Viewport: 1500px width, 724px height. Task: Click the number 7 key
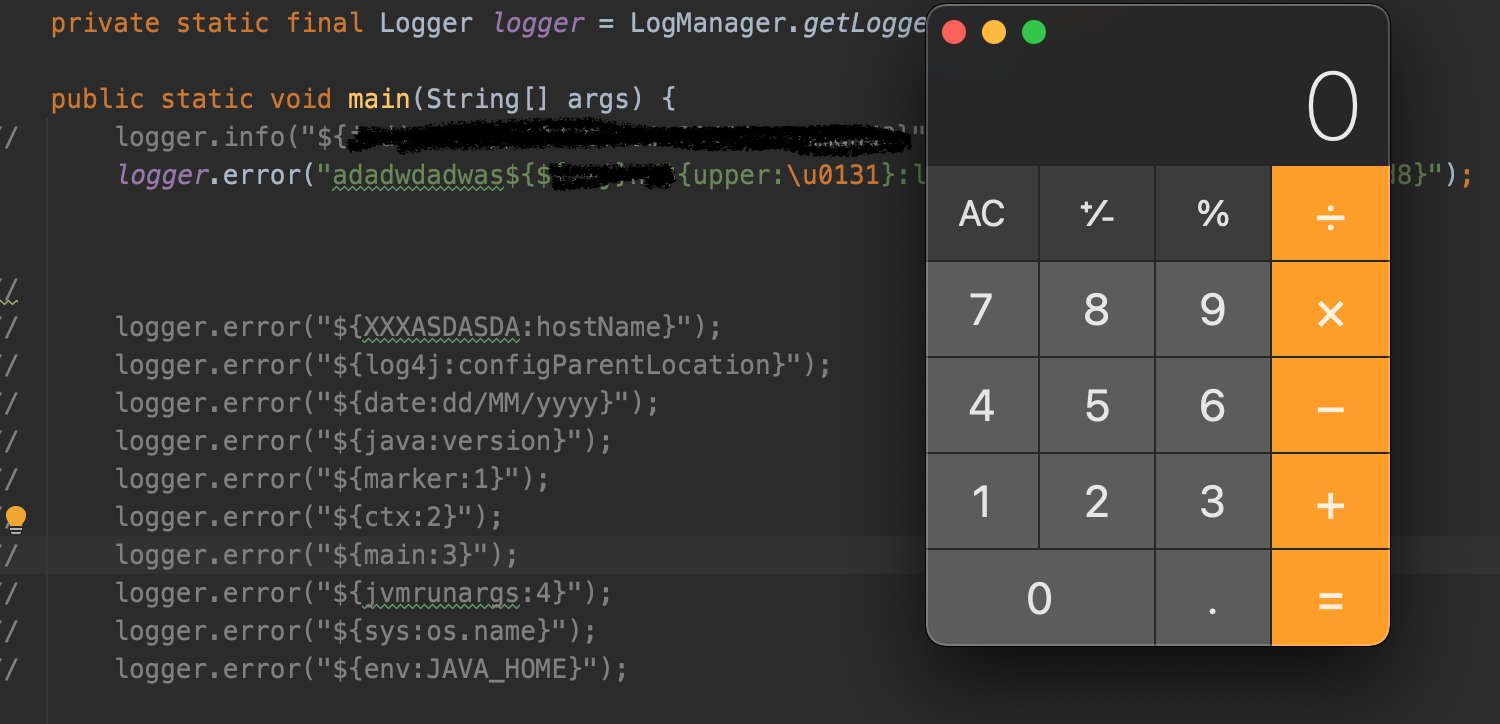[982, 309]
